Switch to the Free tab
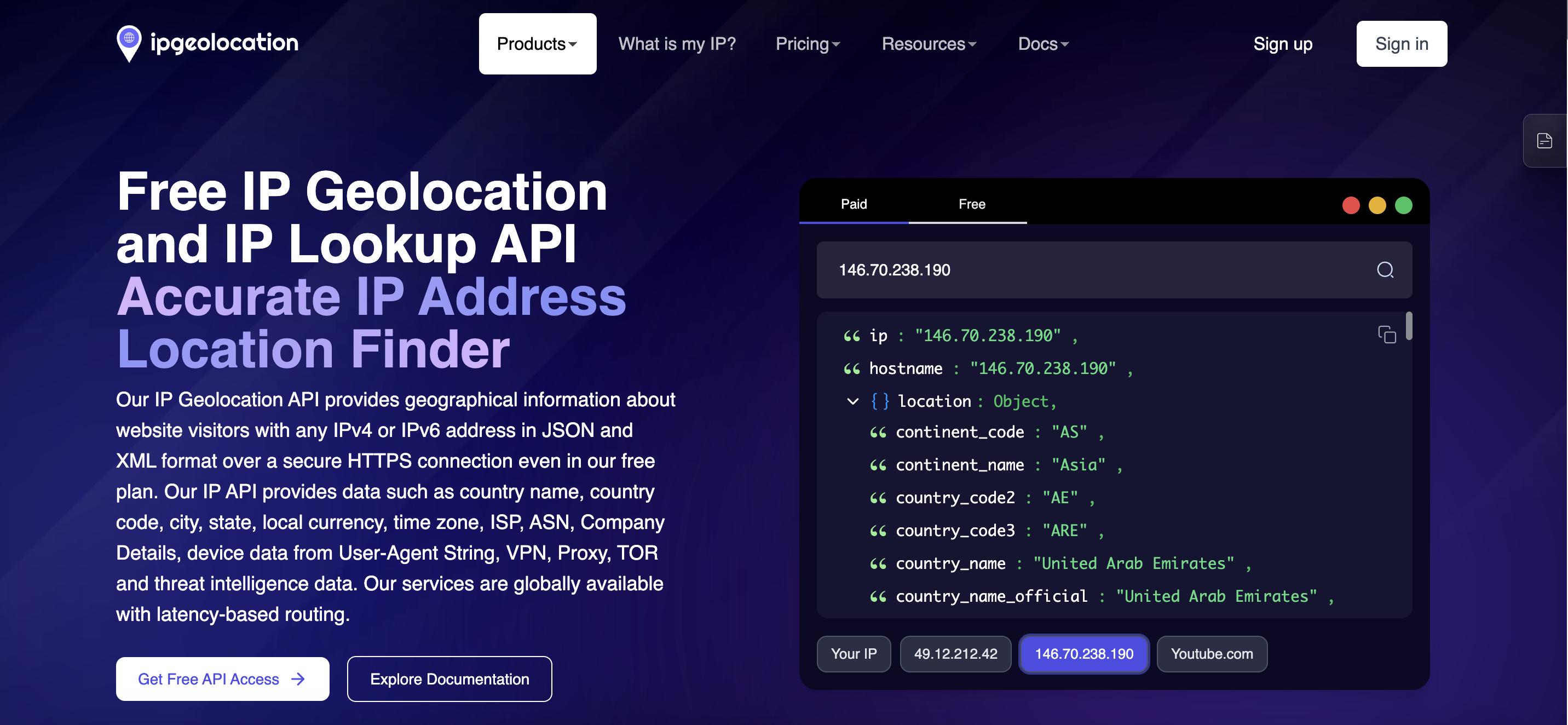Screen dimensions: 1568x725 click(971, 204)
